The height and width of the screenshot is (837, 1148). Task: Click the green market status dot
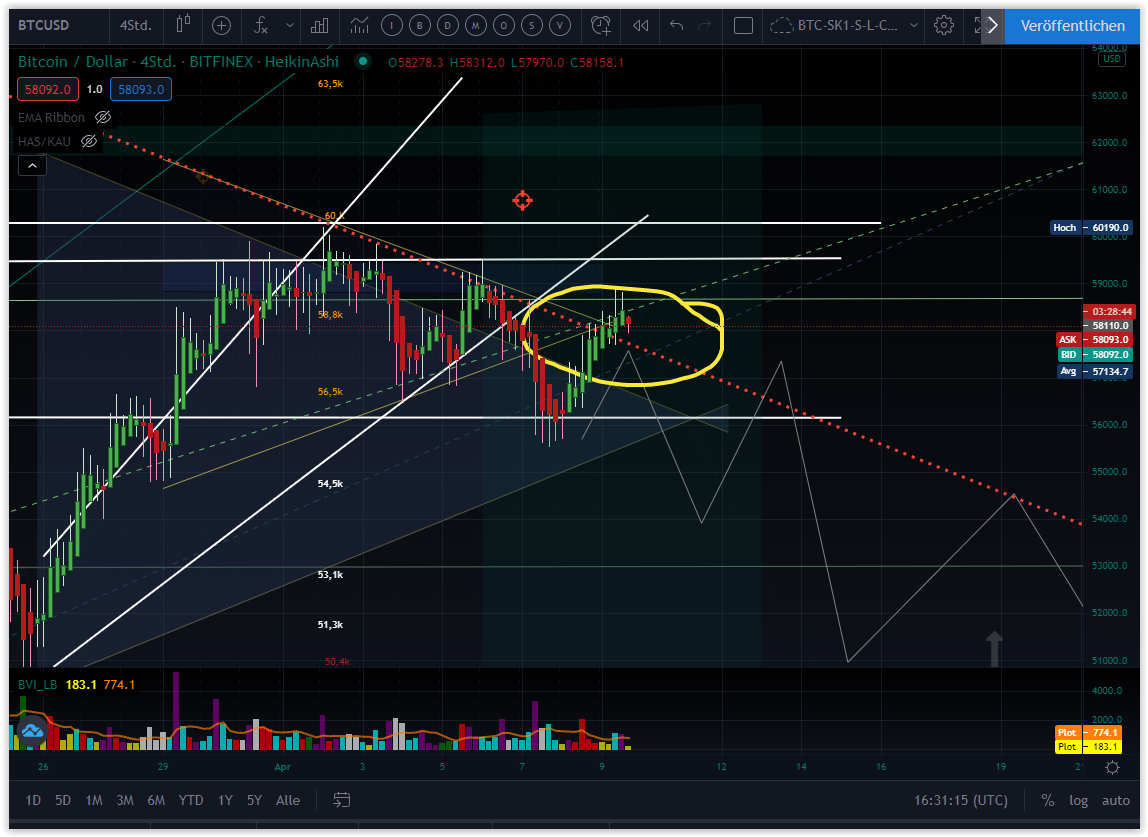click(362, 62)
